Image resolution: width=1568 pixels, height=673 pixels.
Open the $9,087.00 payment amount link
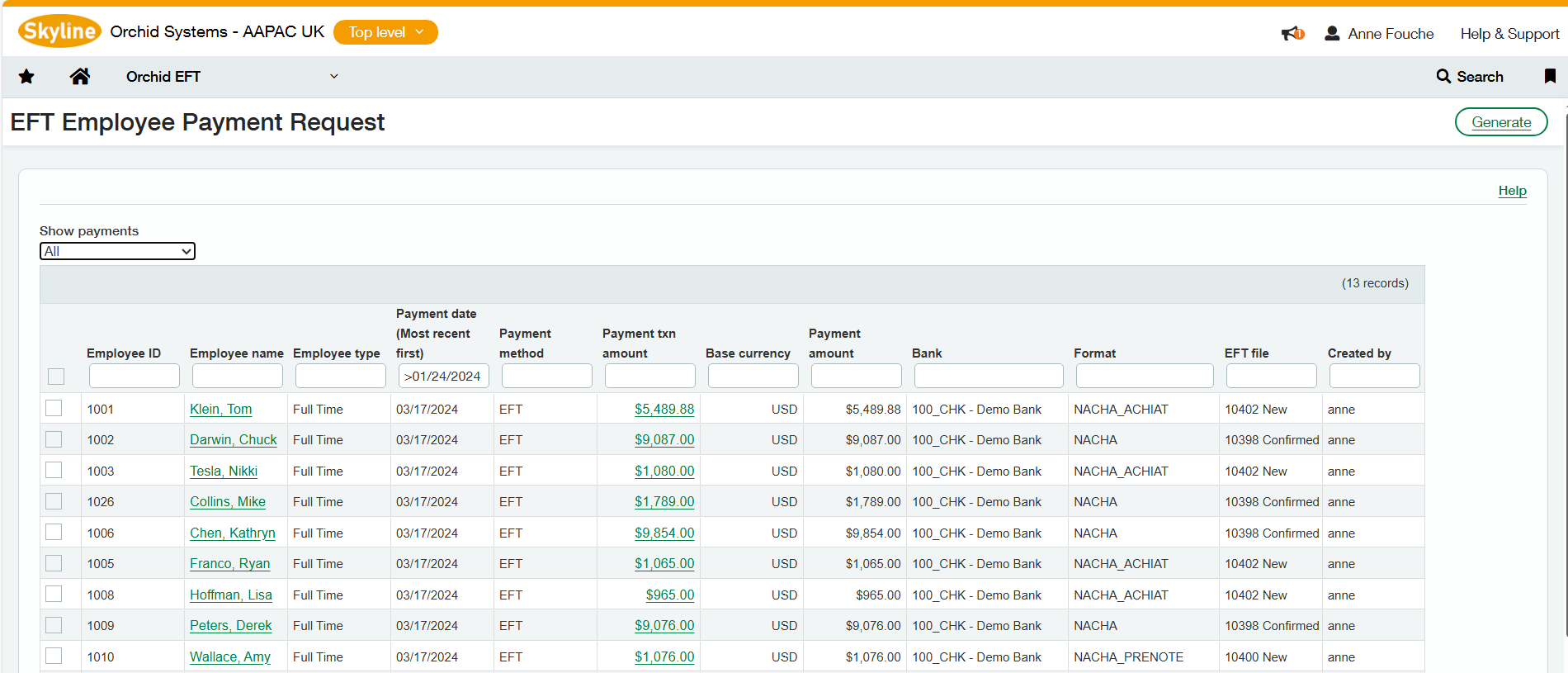[664, 440]
